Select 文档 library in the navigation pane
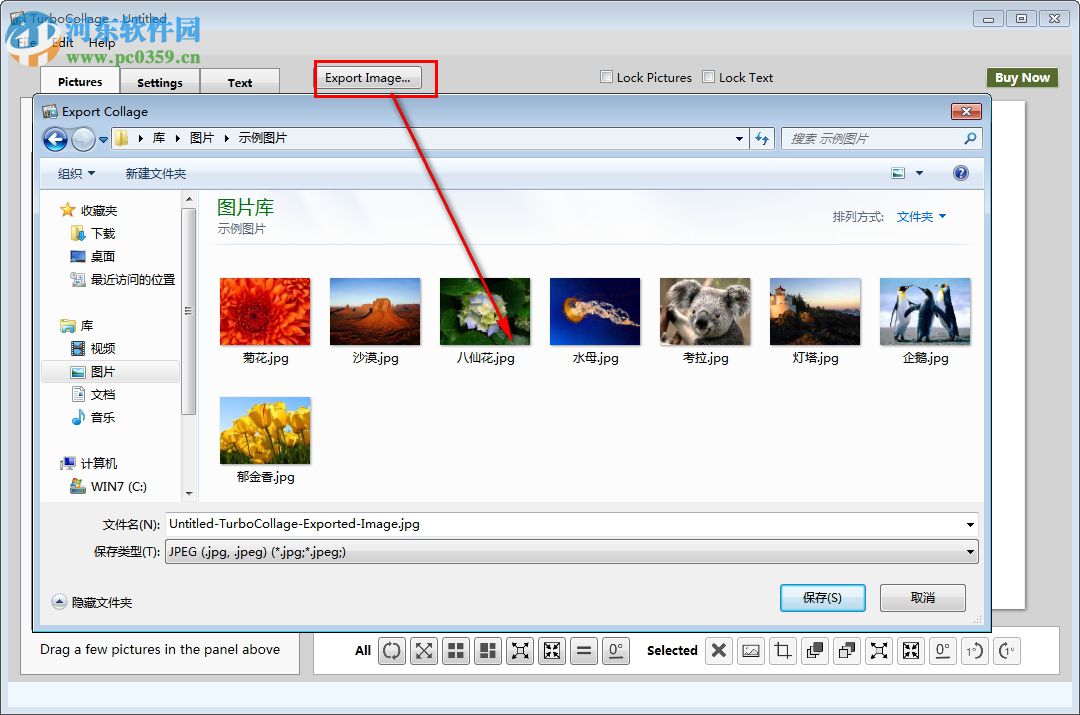1080x715 pixels. pos(93,395)
